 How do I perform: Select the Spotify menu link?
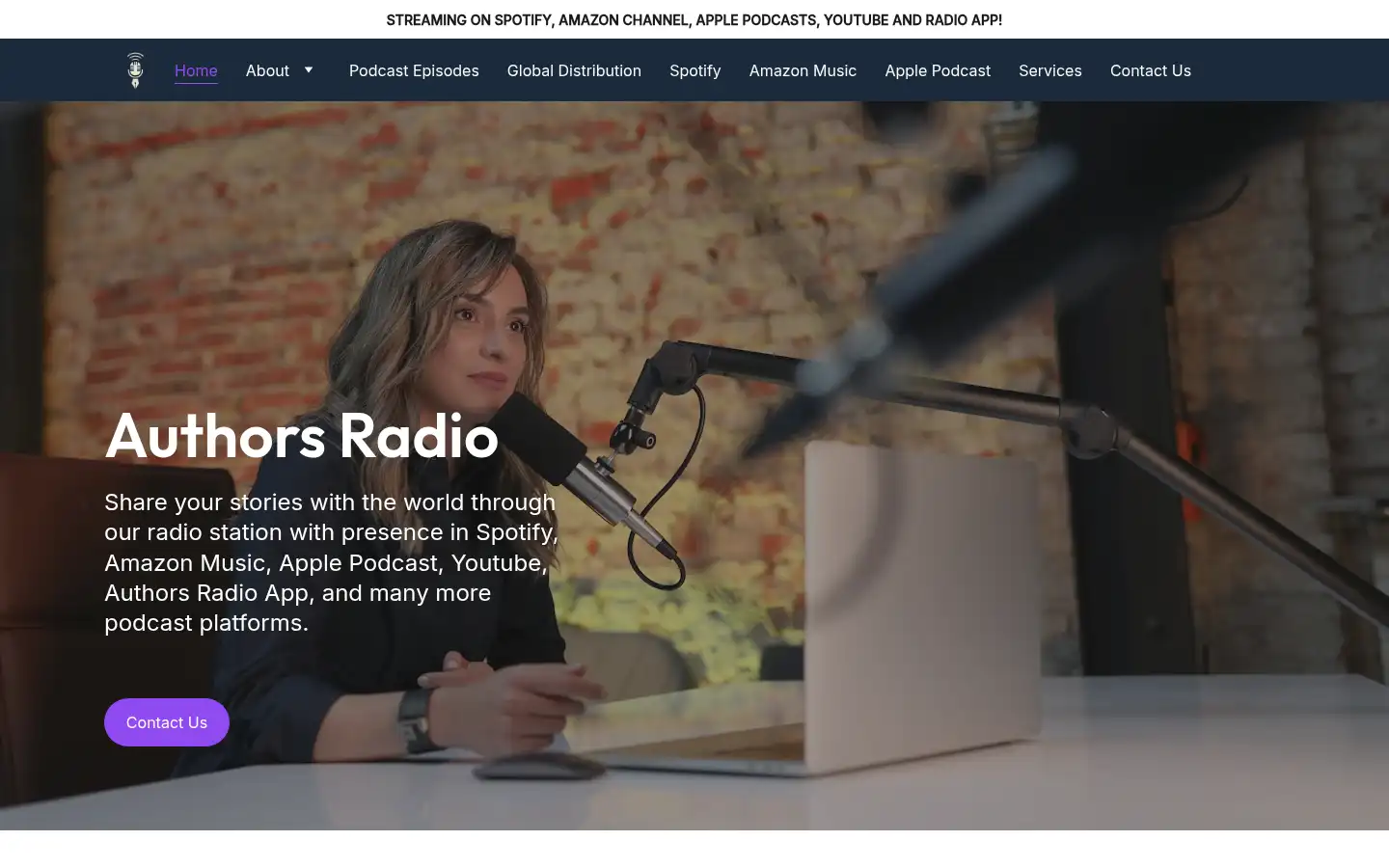(x=695, y=70)
